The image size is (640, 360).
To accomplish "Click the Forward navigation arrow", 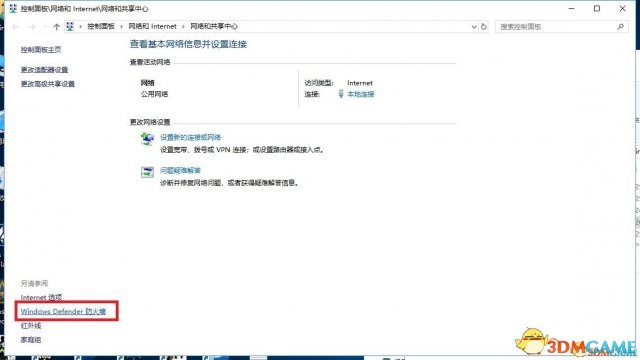I will 31,27.
